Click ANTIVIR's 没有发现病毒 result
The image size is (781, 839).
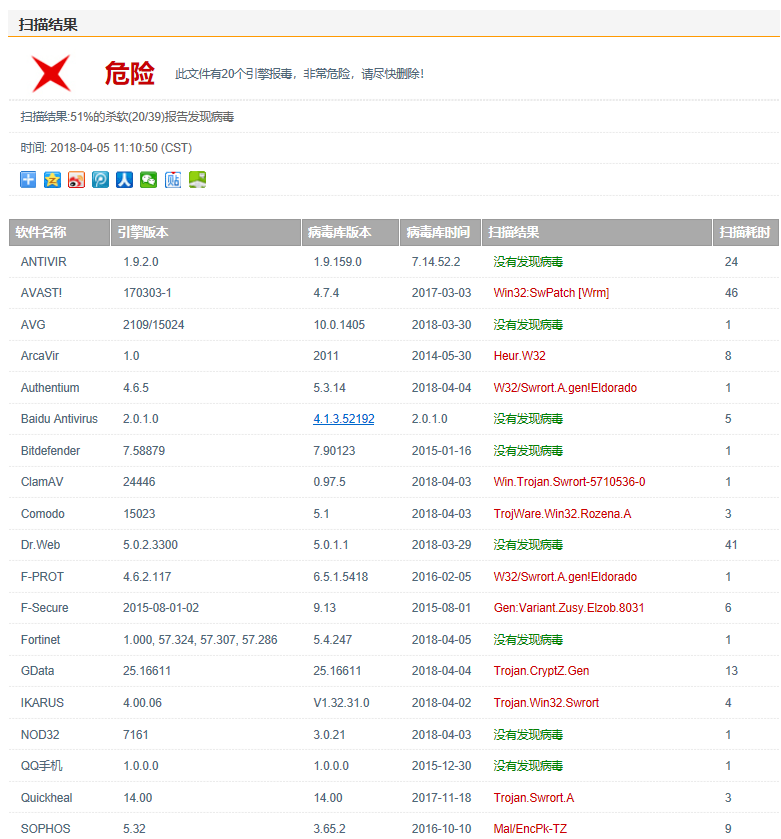[528, 262]
